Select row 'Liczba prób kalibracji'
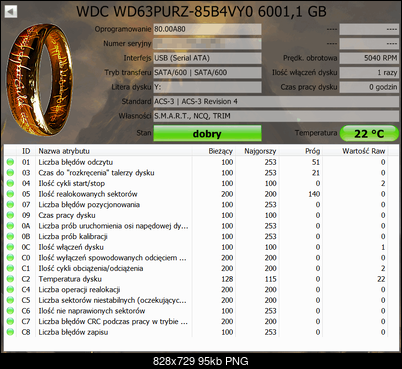The image size is (402, 369). pyautogui.click(x=201, y=236)
